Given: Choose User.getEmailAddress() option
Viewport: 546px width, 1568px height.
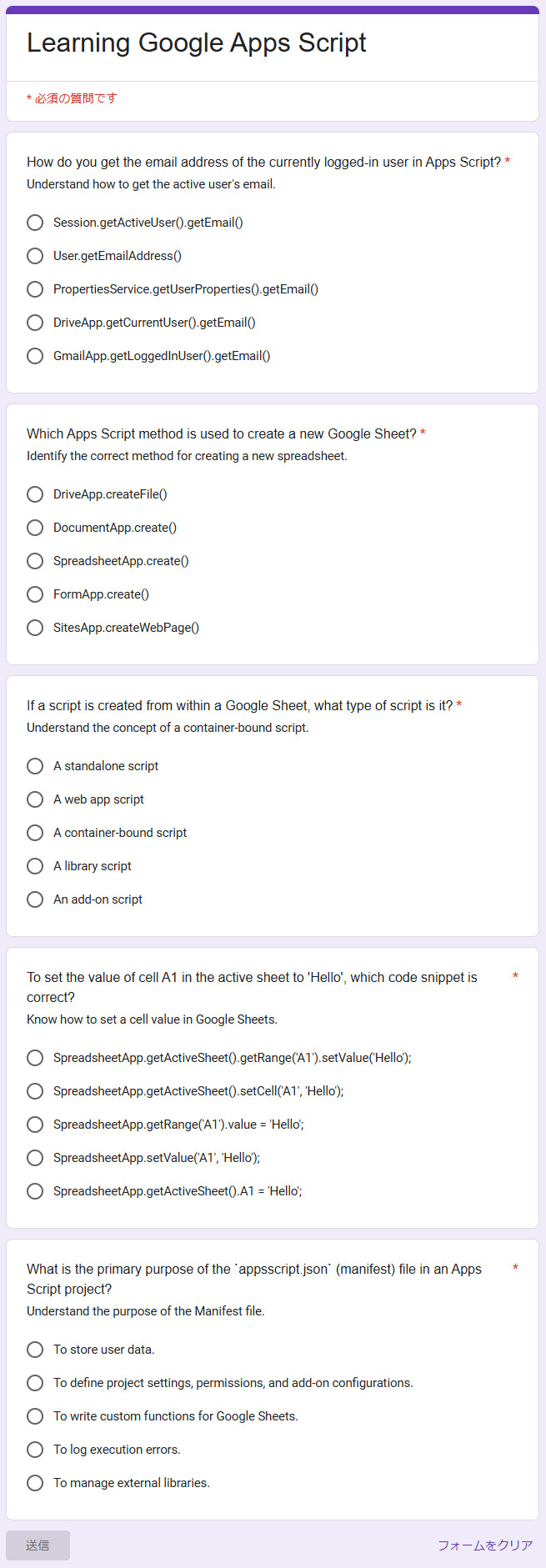Looking at the screenshot, I should (35, 256).
